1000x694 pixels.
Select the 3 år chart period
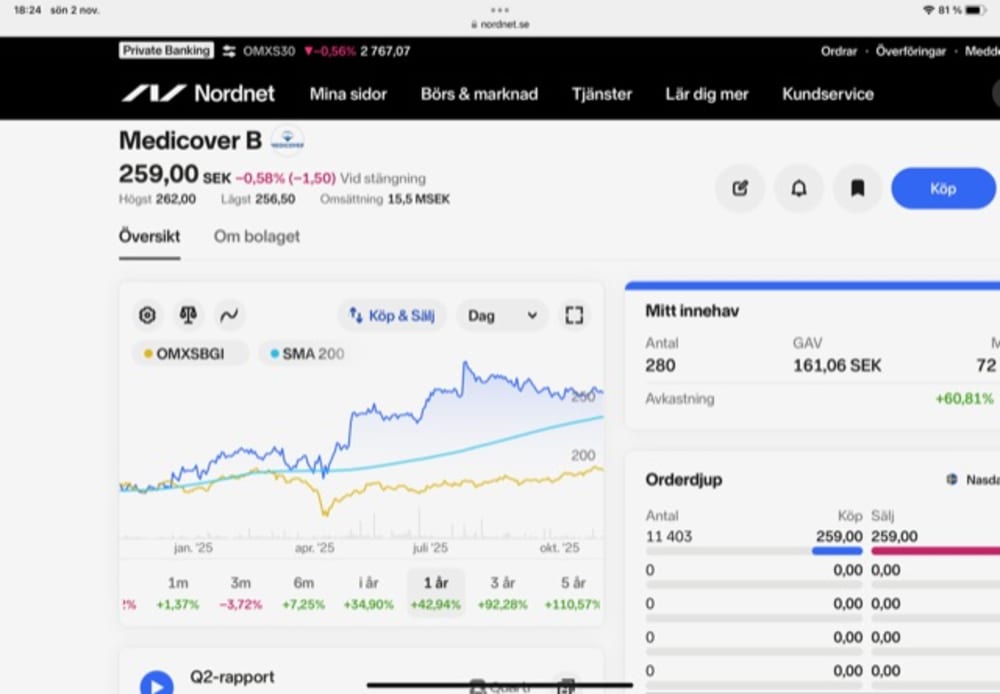[503, 593]
